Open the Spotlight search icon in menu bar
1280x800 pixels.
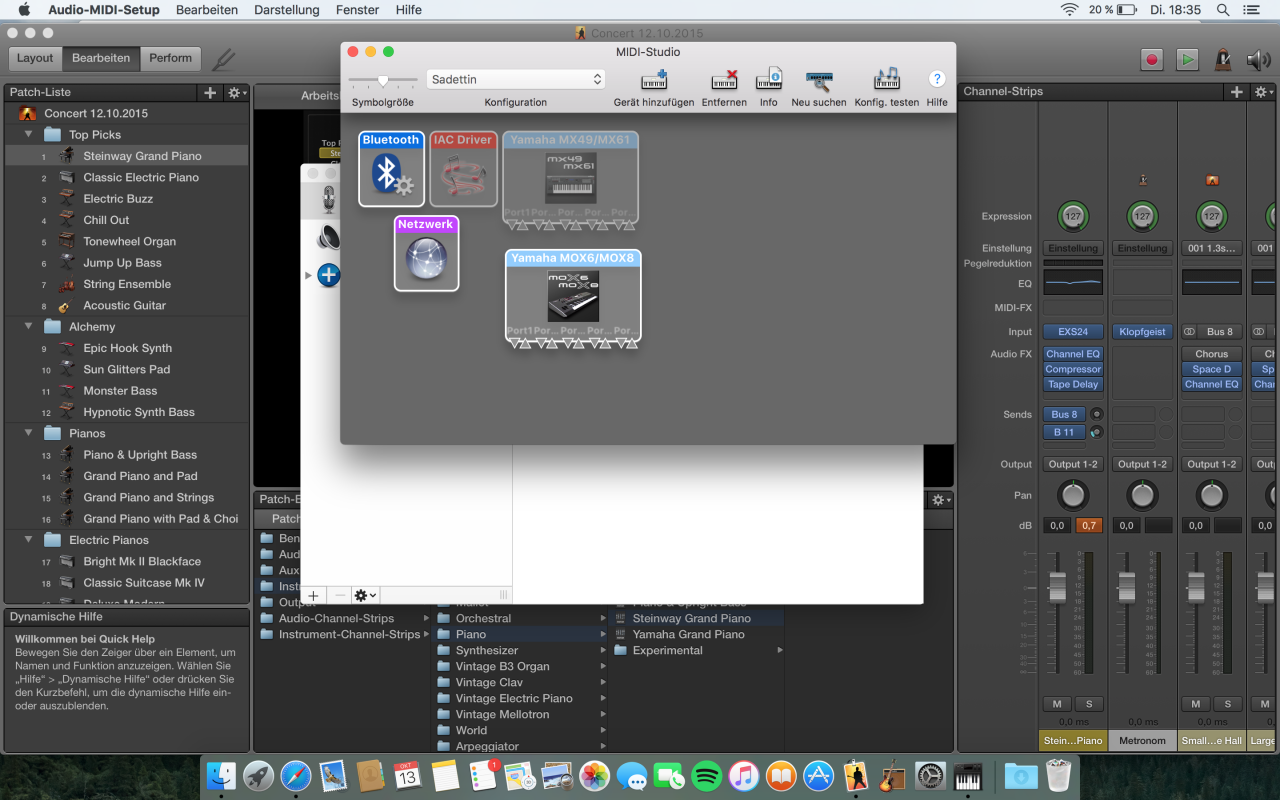[1223, 9]
